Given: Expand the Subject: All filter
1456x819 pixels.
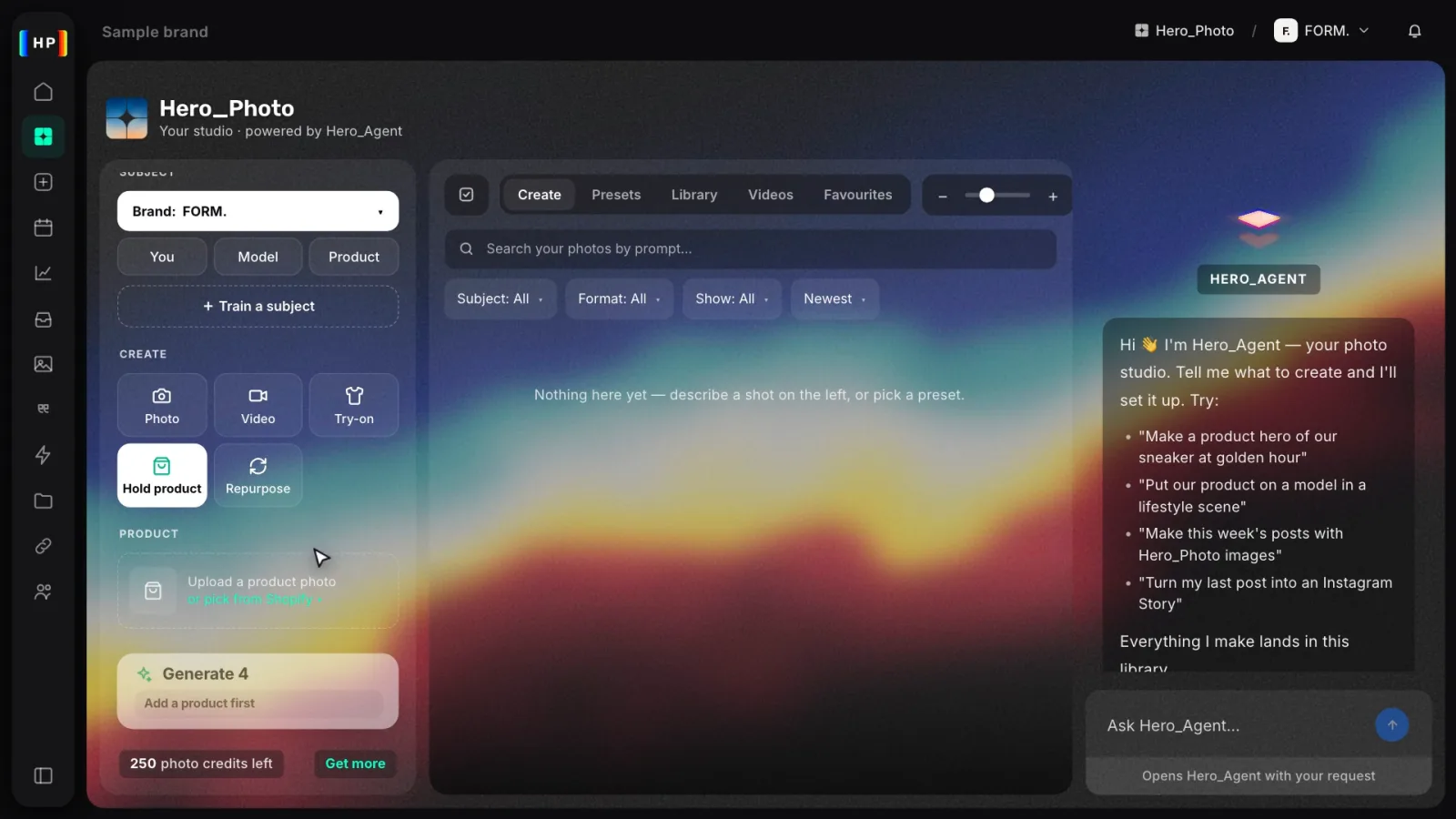Looking at the screenshot, I should coord(500,298).
